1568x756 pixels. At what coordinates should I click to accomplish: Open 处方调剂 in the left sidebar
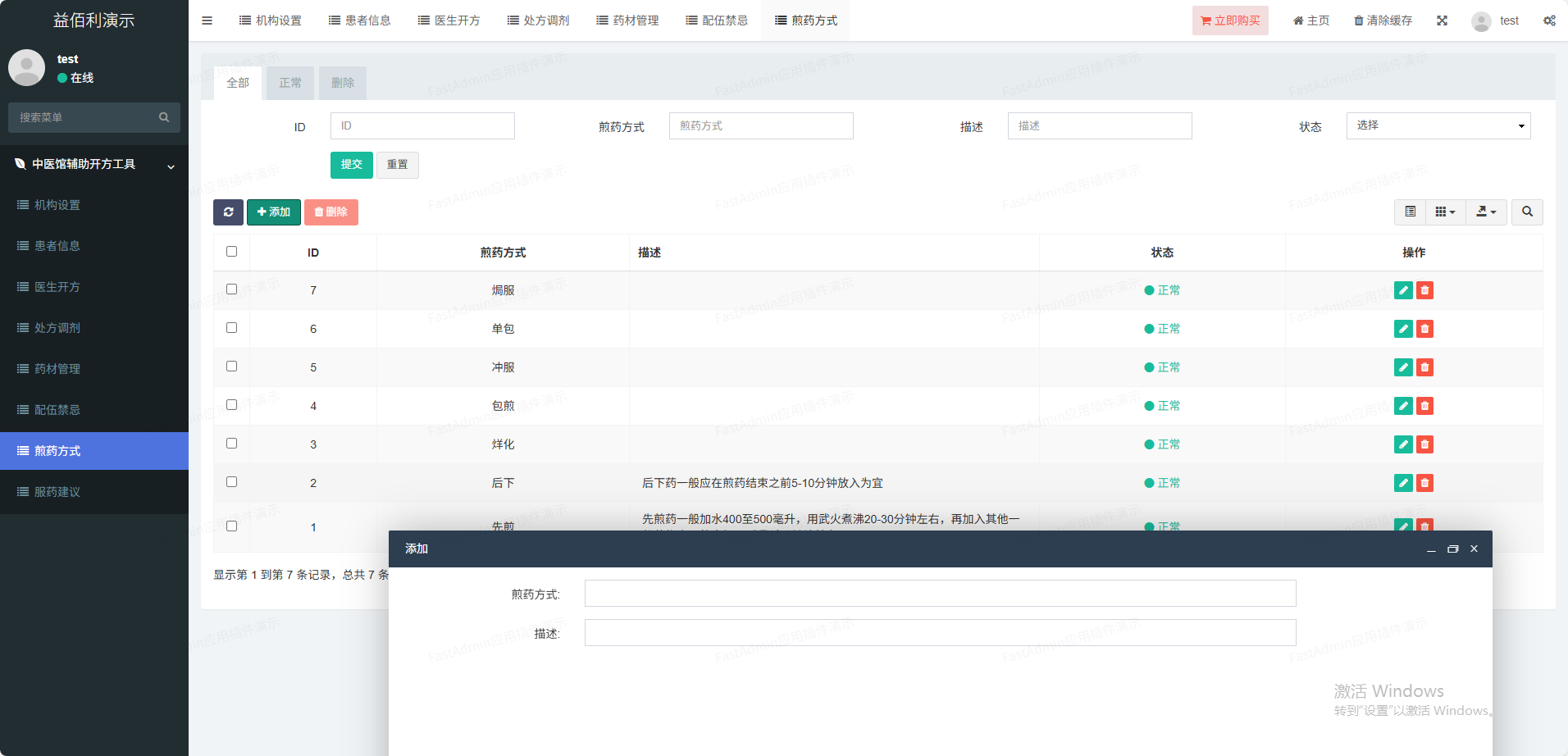pyautogui.click(x=57, y=328)
